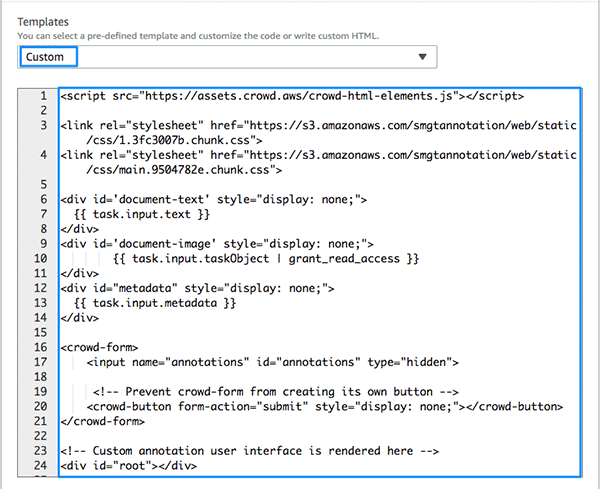Click the script src crowd-html-elements.js line
This screenshot has height=489, width=600.
[292, 96]
